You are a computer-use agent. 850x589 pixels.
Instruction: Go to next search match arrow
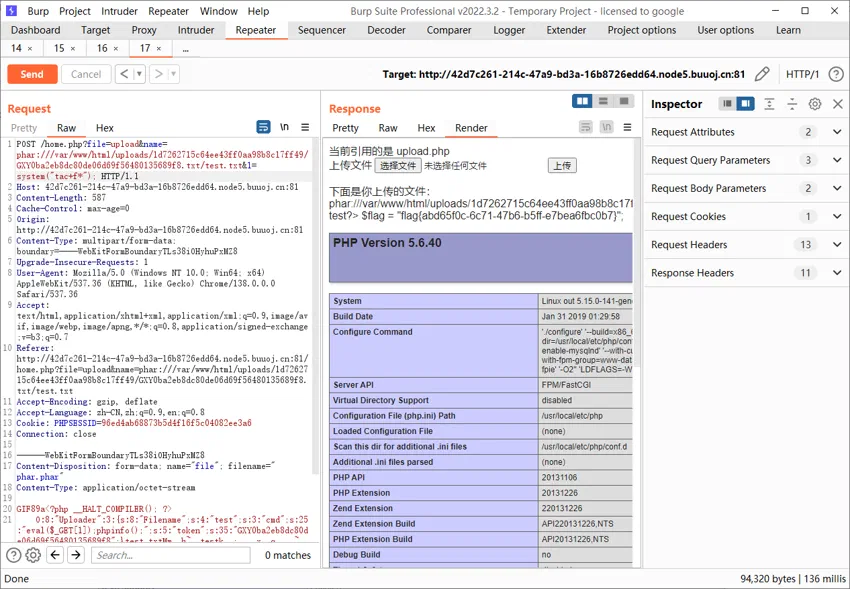tap(76, 555)
